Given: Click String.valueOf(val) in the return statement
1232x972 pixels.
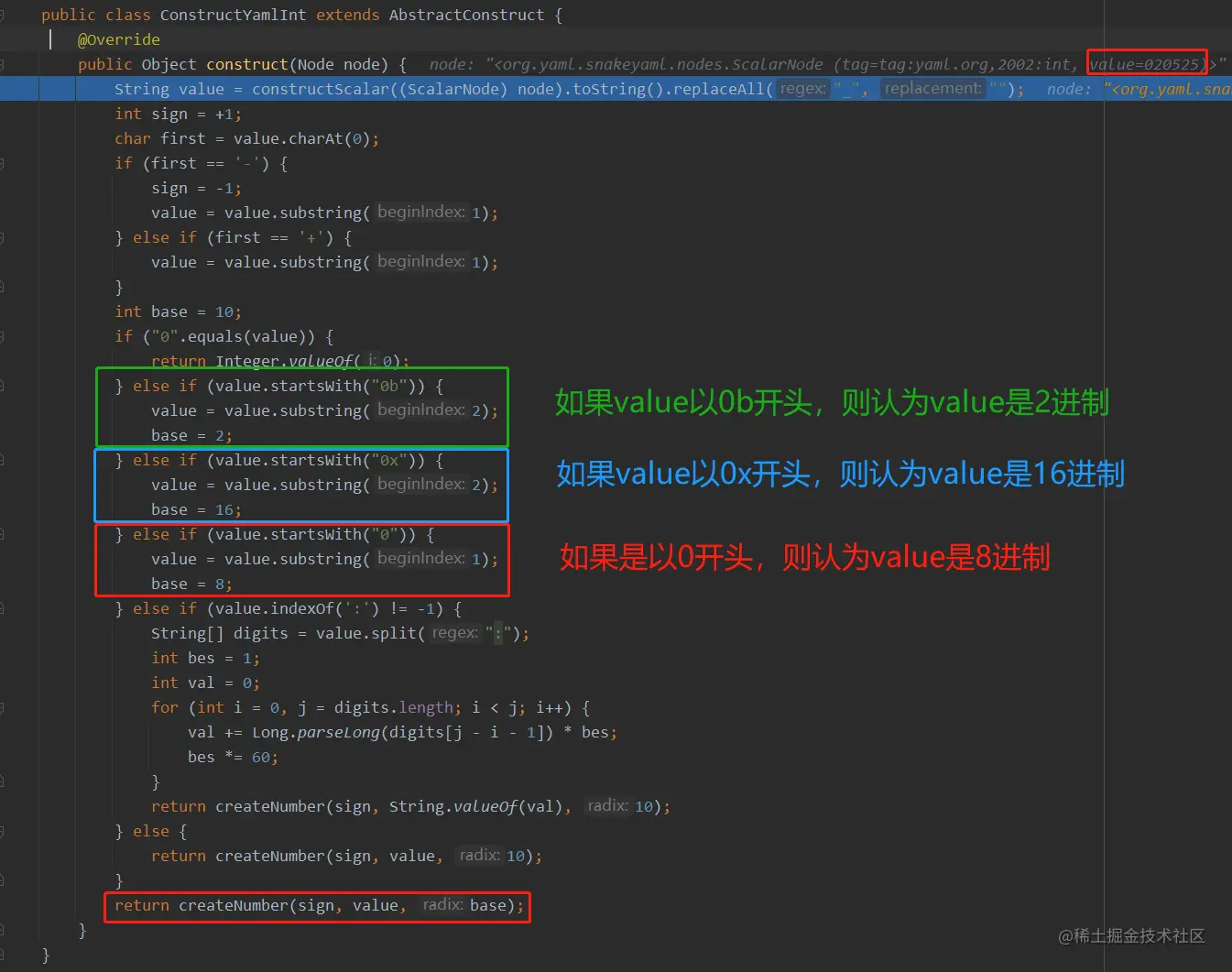Looking at the screenshot, I should click(x=476, y=806).
